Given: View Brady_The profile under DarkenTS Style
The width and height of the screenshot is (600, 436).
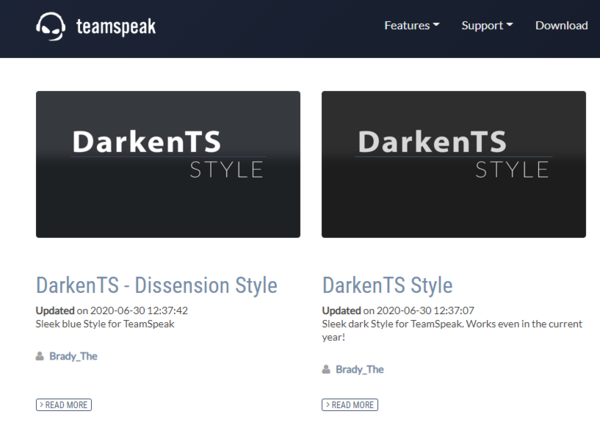Looking at the screenshot, I should point(359,369).
